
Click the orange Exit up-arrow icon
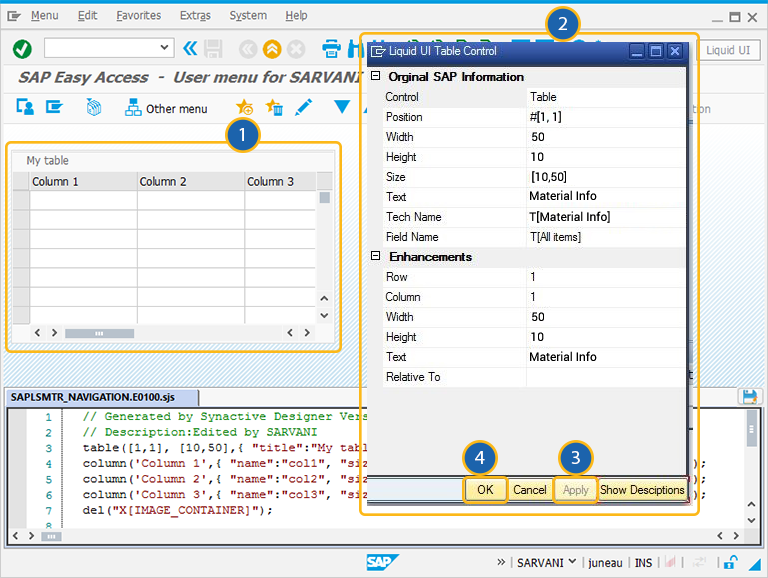[x=272, y=49]
